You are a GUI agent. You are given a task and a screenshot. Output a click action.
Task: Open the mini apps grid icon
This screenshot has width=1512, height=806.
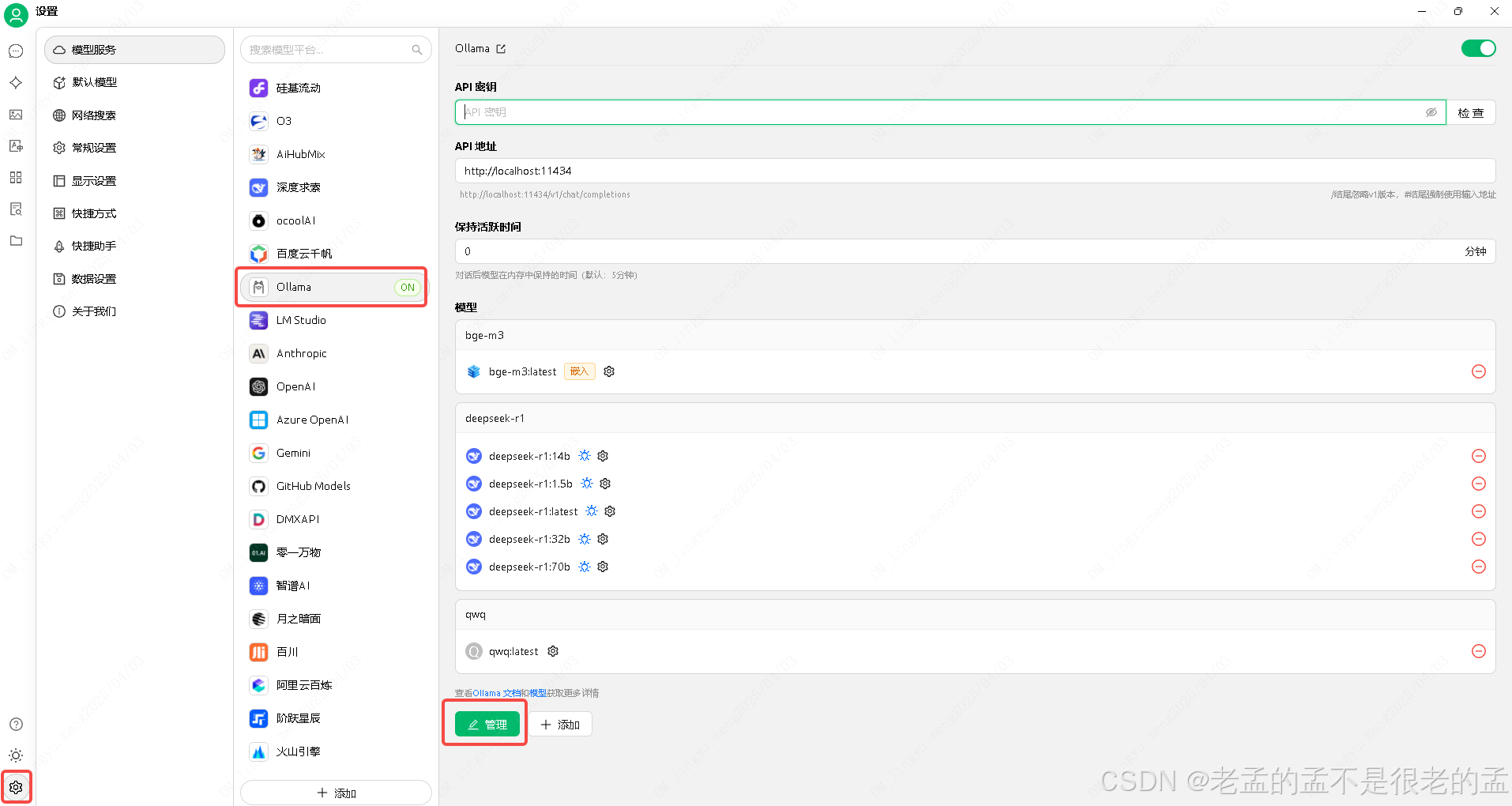pos(16,178)
